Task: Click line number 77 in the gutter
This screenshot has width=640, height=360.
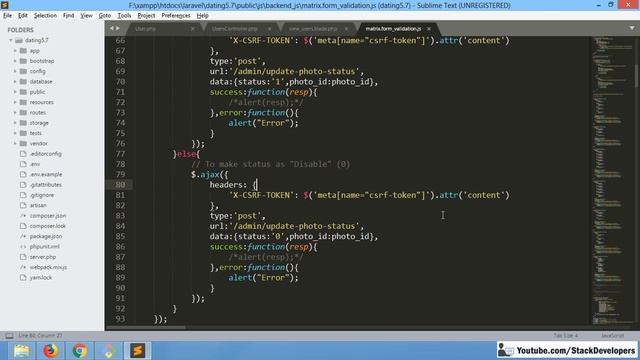Action: 120,154
